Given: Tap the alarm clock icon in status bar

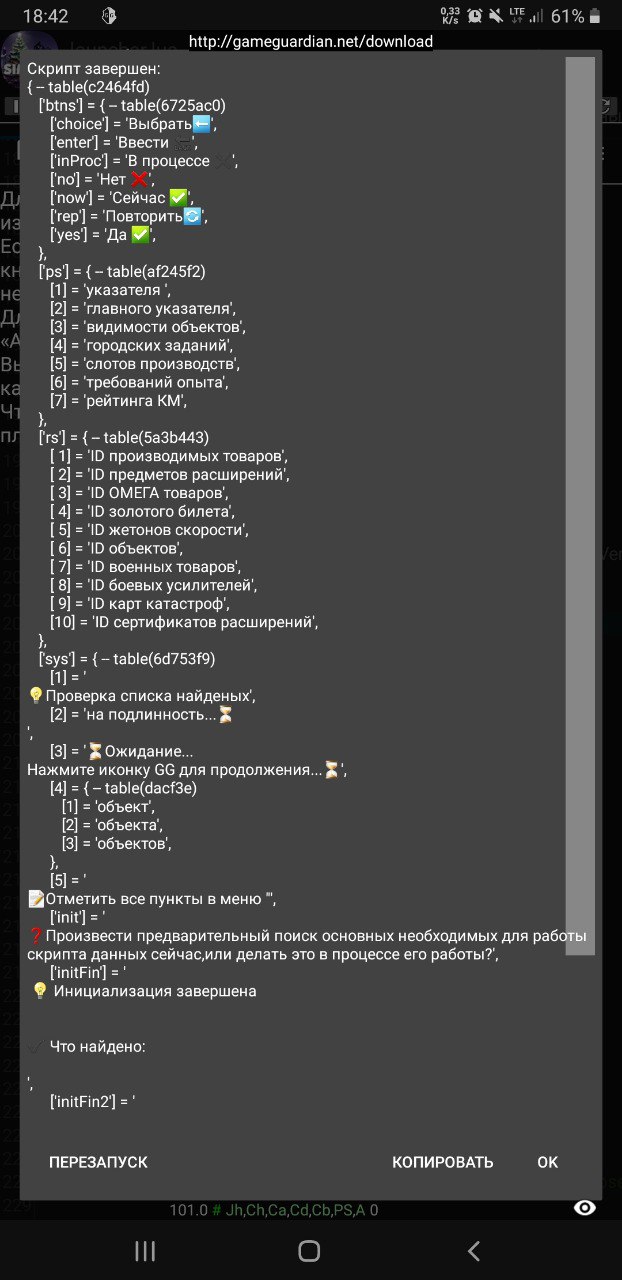Looking at the screenshot, I should click(x=474, y=16).
